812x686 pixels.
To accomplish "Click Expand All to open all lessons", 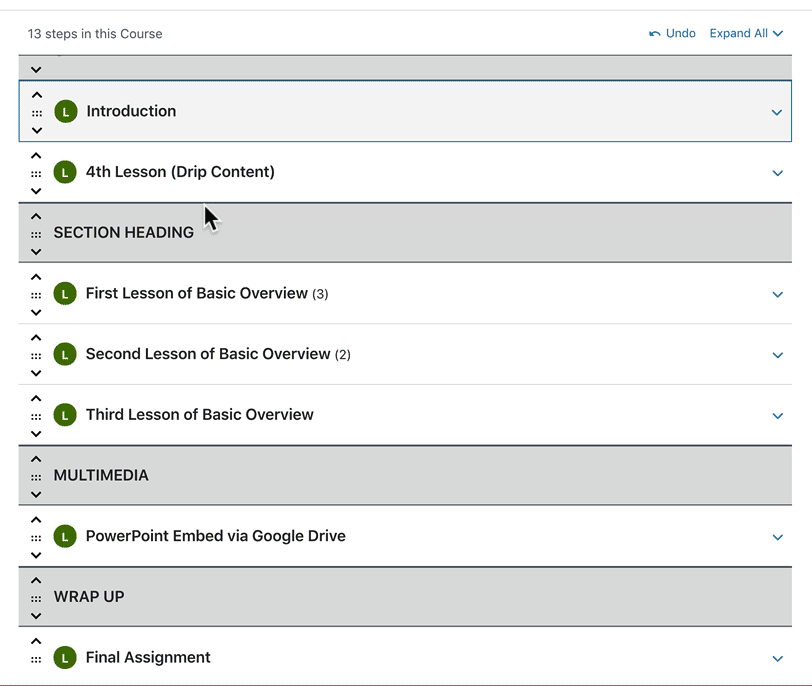I will coord(745,33).
